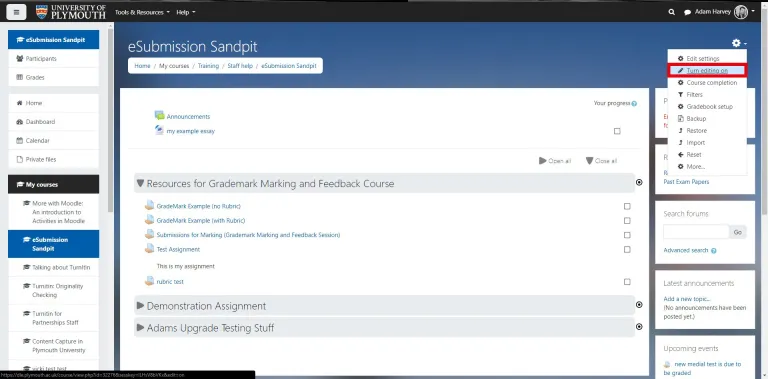Click the Announcements forum icon
Viewport: 768px width, 379px height.
[159, 116]
